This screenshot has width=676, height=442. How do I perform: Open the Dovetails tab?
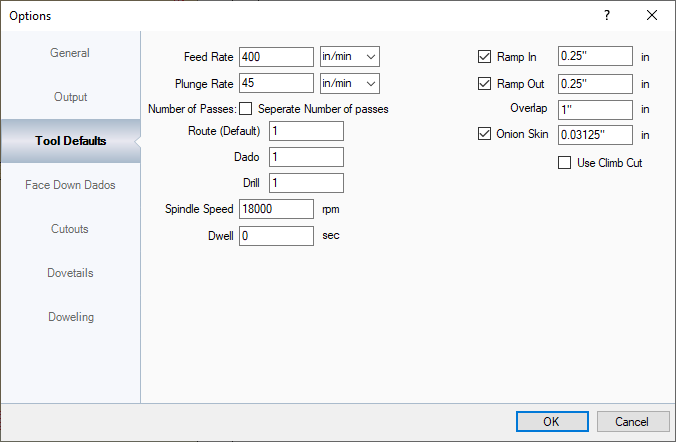70,273
